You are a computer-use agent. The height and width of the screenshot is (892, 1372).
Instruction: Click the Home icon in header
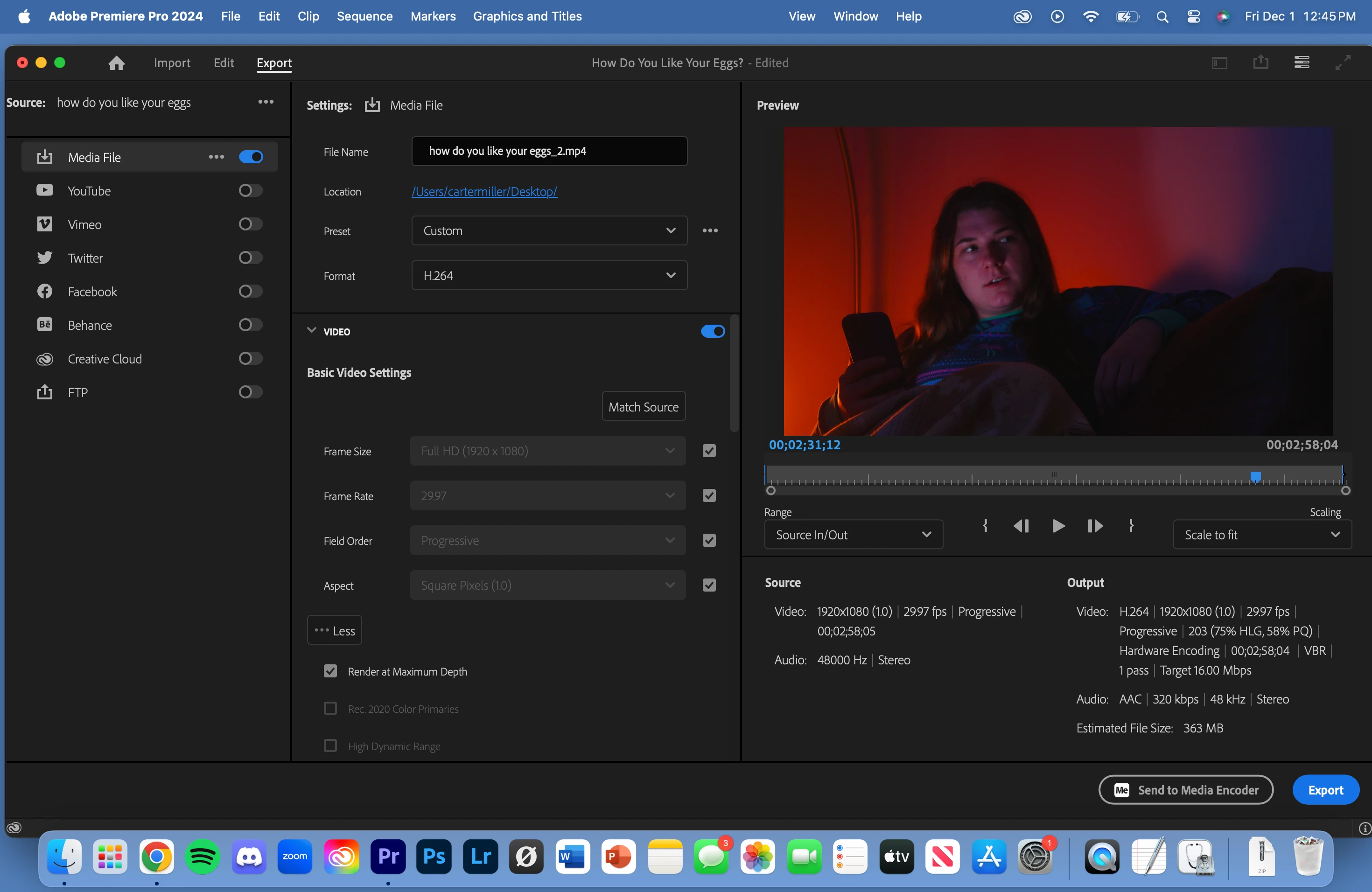(117, 63)
